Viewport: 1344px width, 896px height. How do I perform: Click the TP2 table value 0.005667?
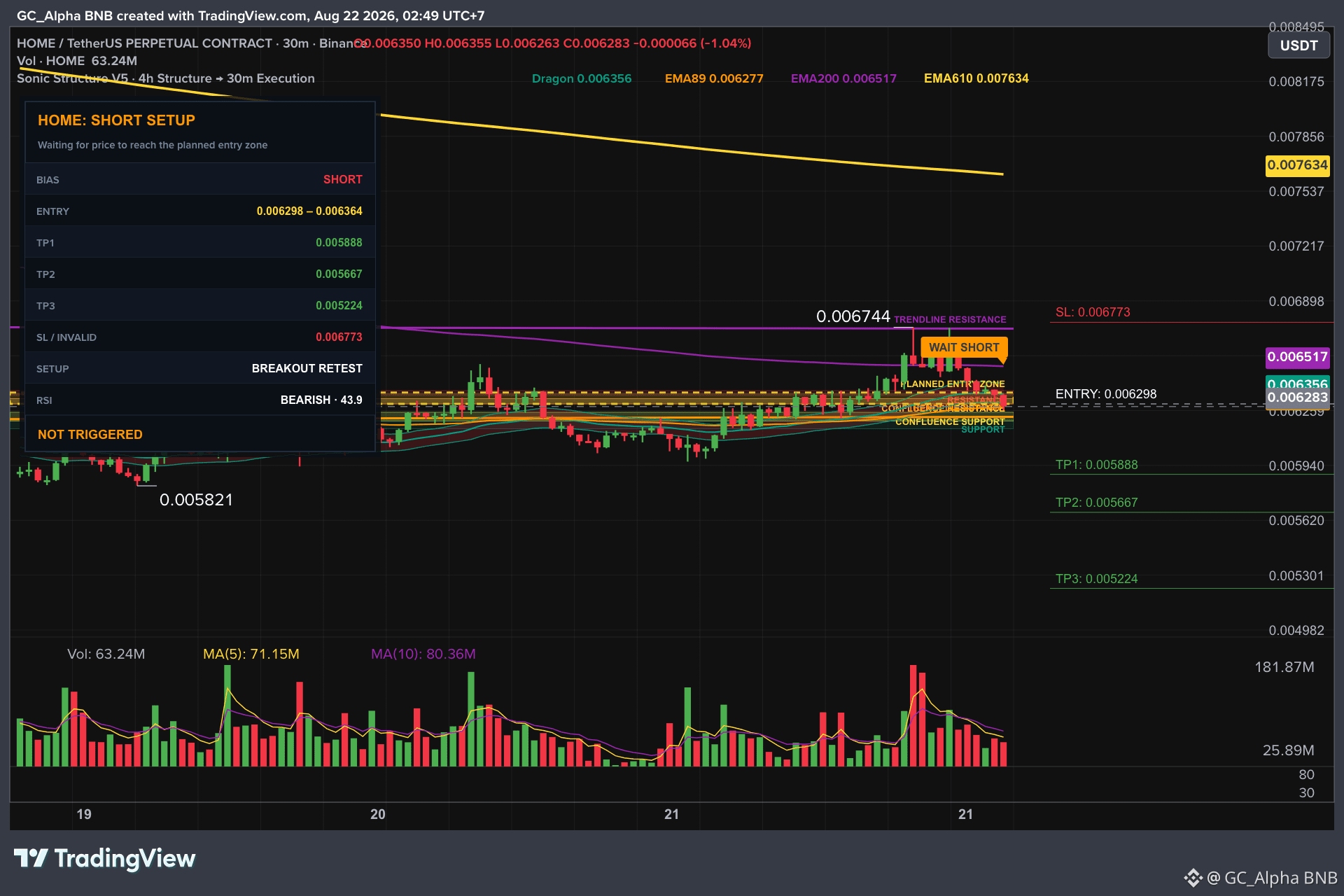coord(339,274)
